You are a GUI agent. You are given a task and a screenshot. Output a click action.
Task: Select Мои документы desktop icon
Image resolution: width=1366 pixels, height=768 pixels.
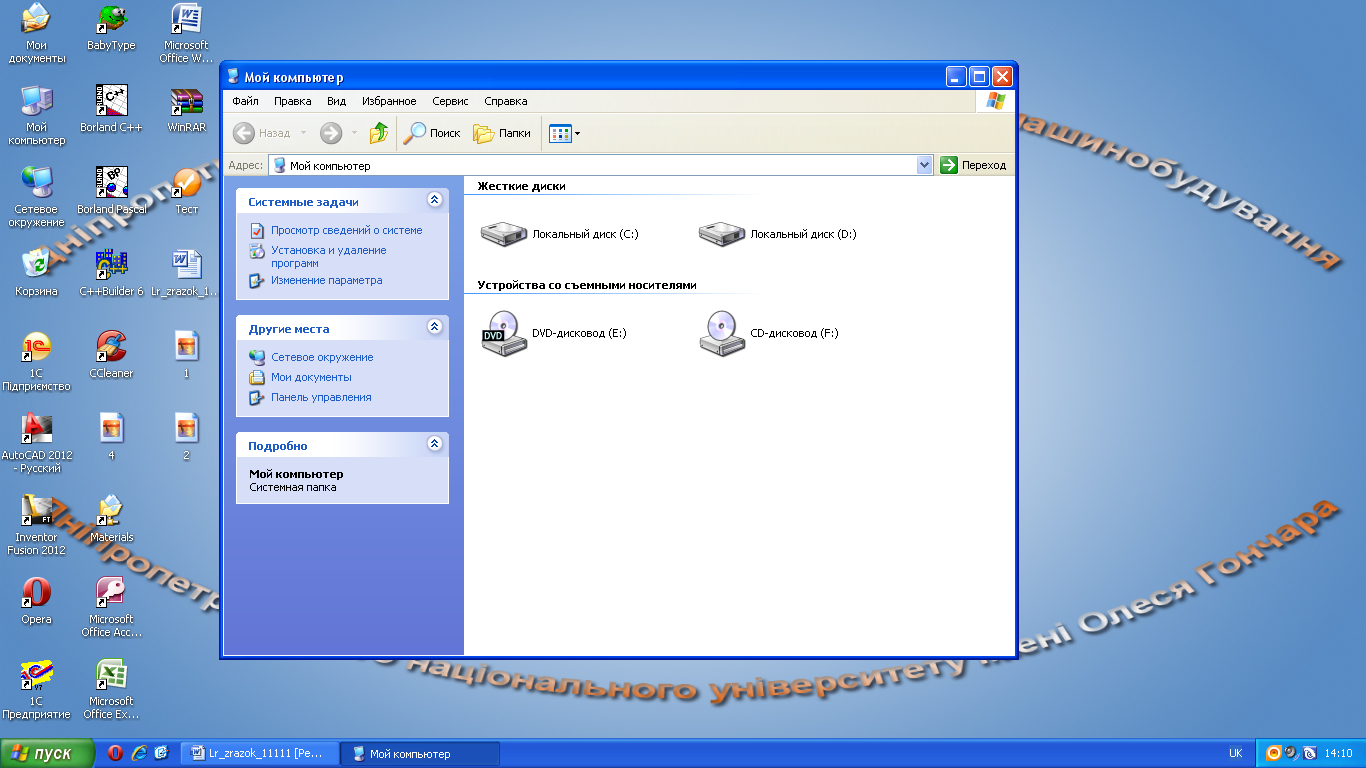[37, 35]
